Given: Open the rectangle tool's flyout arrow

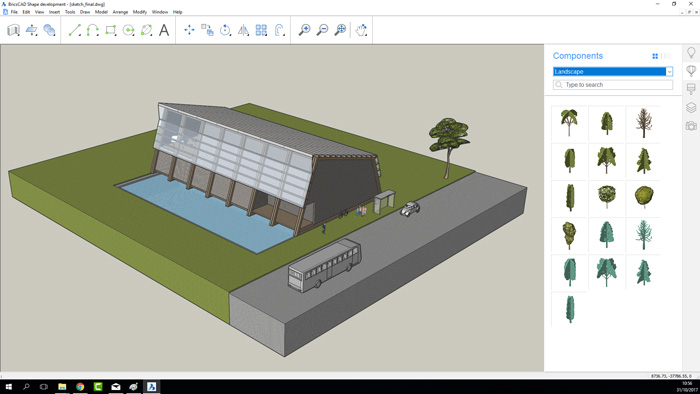Looking at the screenshot, I should (x=116, y=35).
